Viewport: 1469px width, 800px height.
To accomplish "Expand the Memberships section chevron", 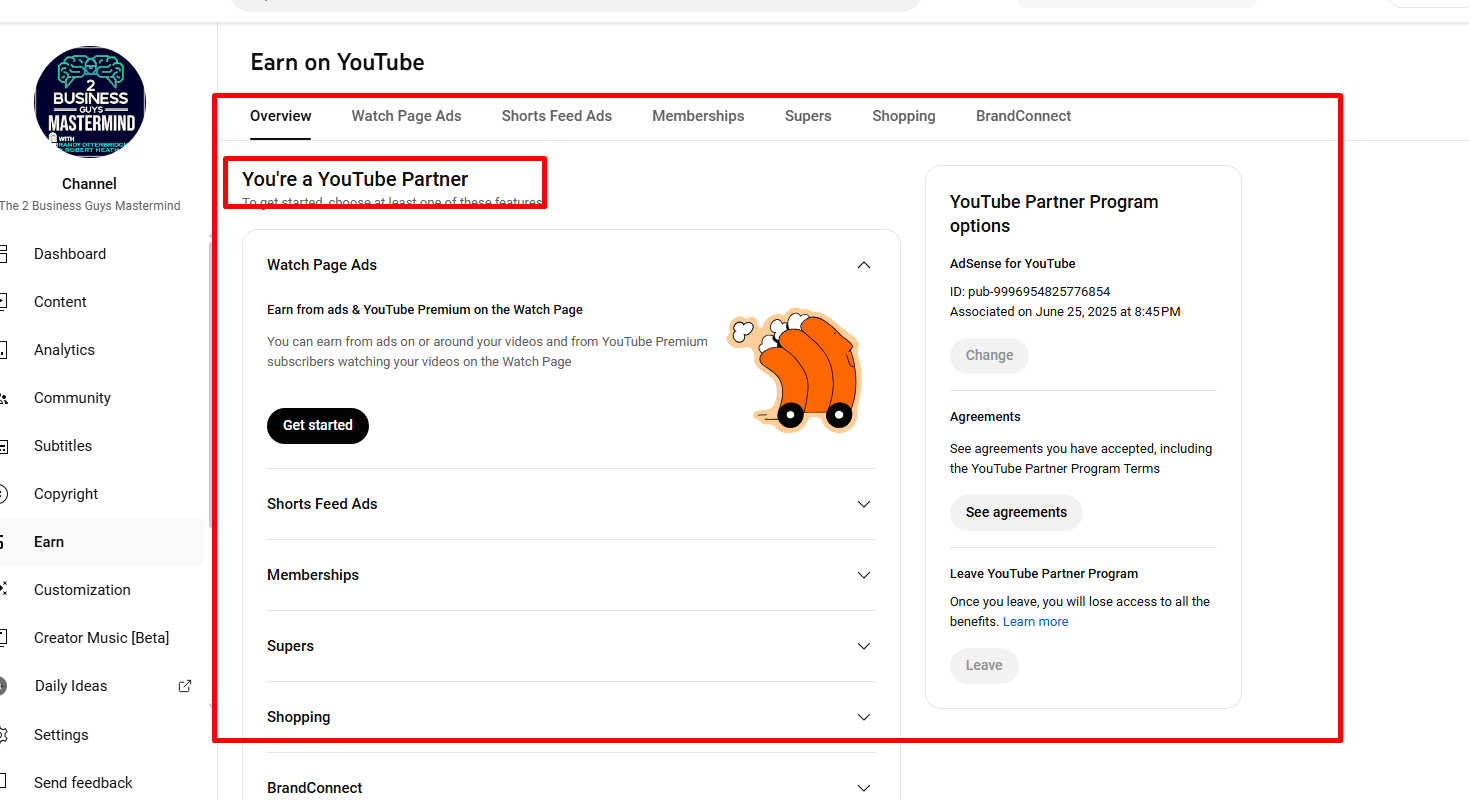I will [864, 575].
